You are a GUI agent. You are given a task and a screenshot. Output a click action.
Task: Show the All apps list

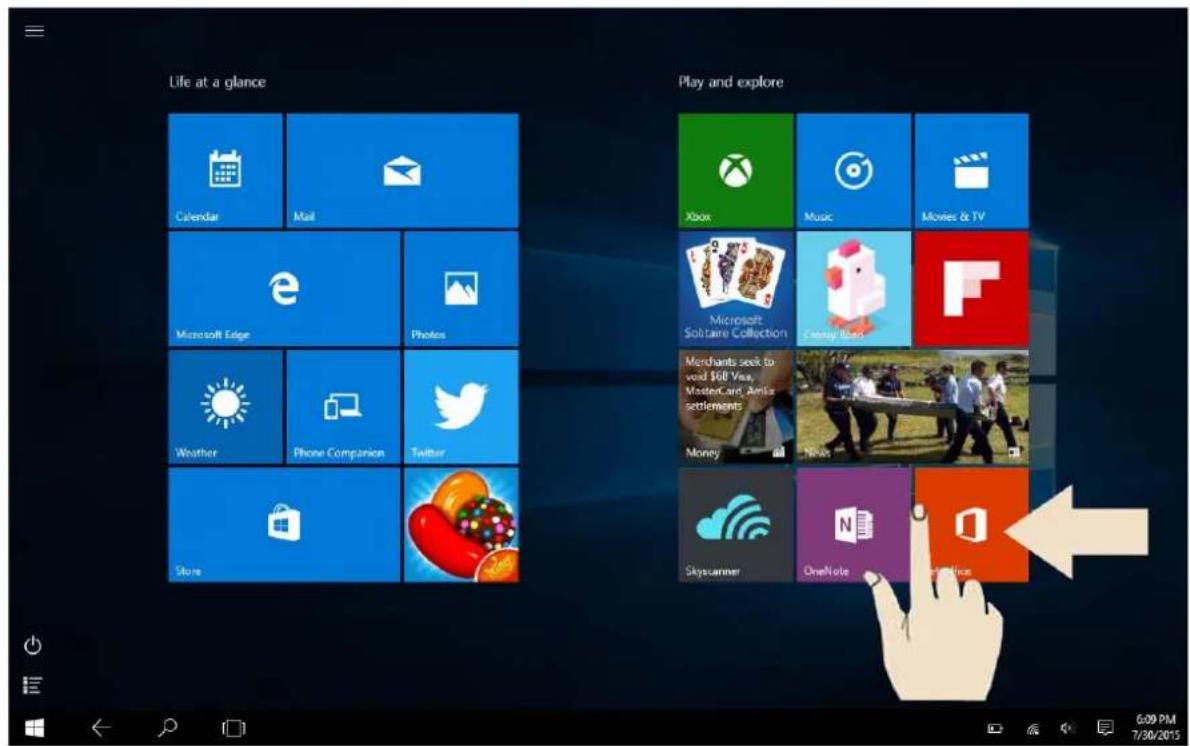click(x=33, y=686)
